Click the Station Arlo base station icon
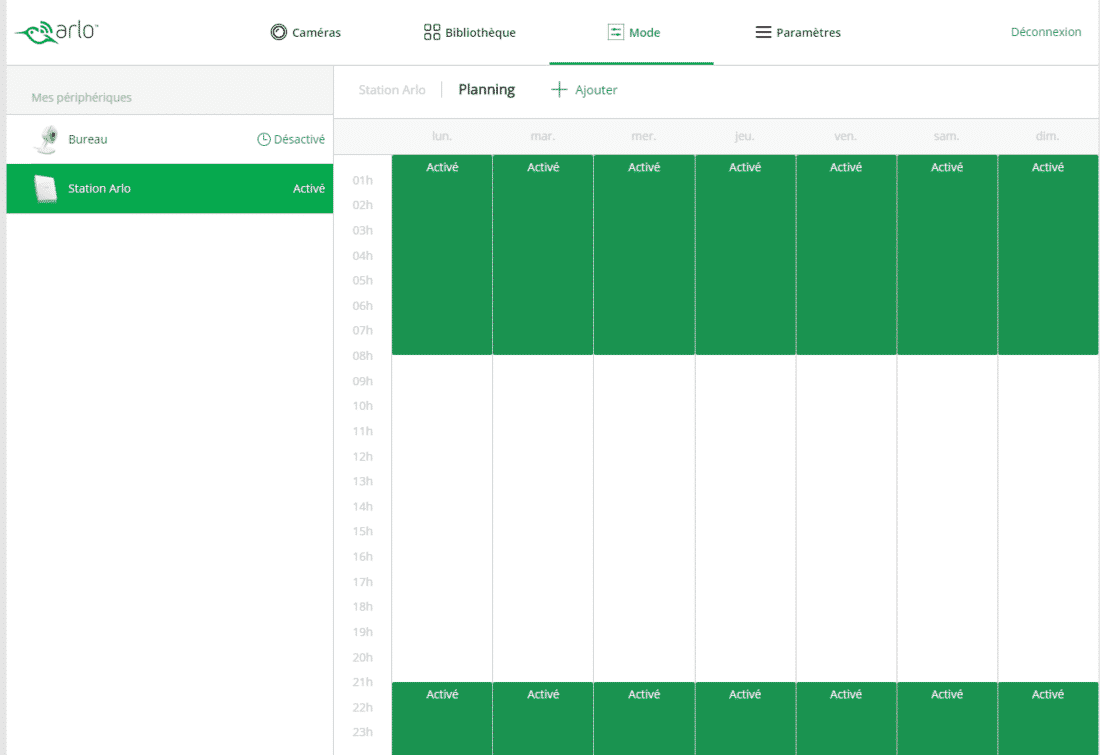This screenshot has height=755, width=1100. pyautogui.click(x=45, y=189)
